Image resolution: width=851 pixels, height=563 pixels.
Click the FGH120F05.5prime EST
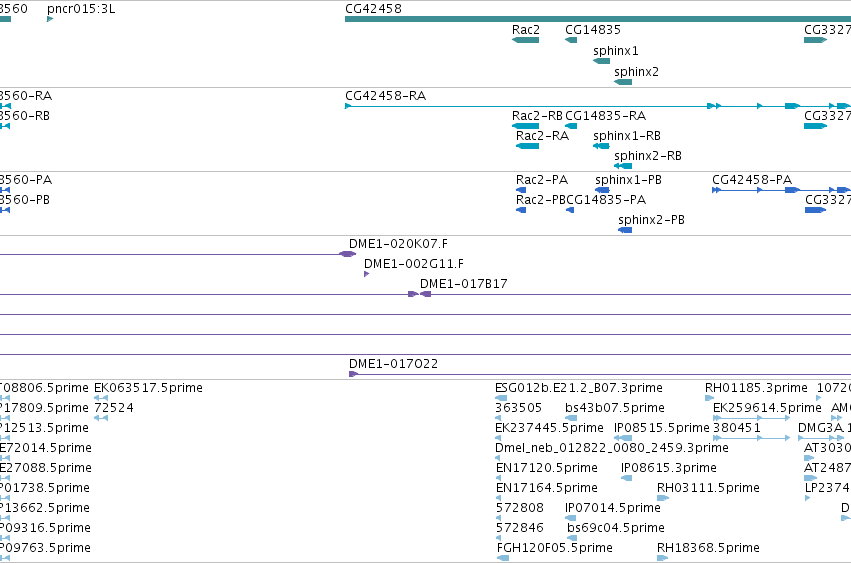point(503,558)
